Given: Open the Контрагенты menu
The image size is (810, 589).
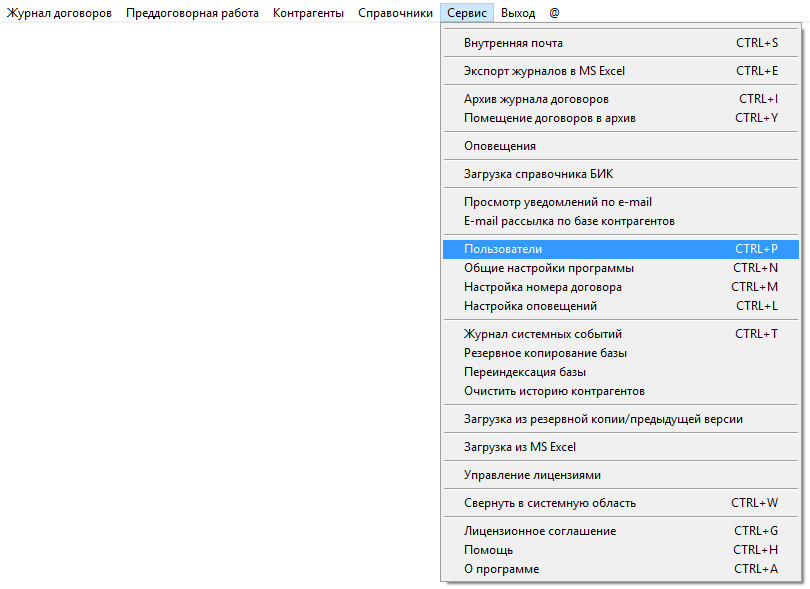Looking at the screenshot, I should (x=308, y=13).
